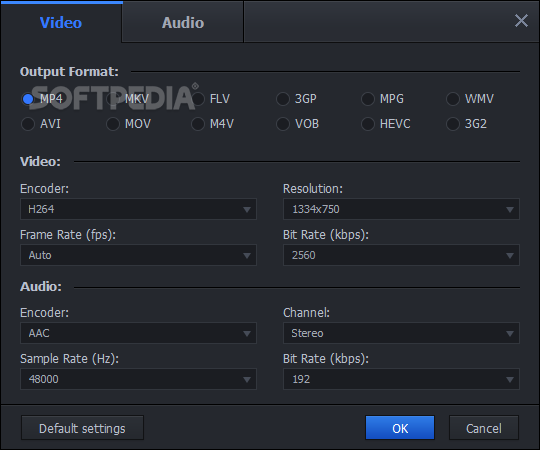Open the video Encoder H264 dropdown
Image resolution: width=540 pixels, height=450 pixels.
point(138,209)
